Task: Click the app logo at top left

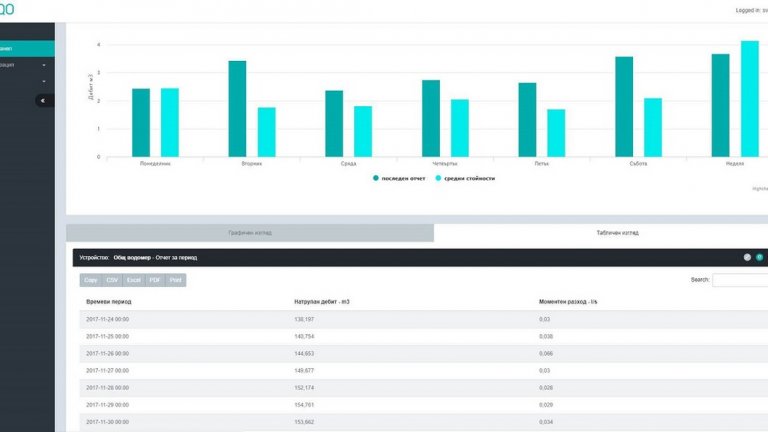Action: tap(8, 9)
